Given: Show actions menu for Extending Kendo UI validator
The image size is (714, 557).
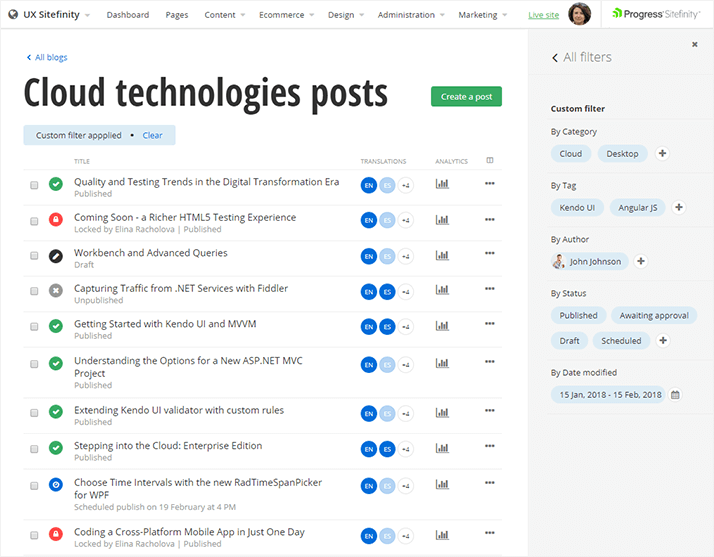Looking at the screenshot, I should (x=490, y=411).
